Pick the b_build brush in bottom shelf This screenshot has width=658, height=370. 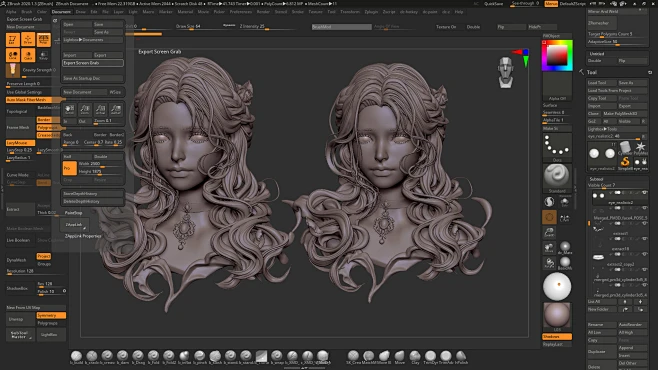[76, 357]
